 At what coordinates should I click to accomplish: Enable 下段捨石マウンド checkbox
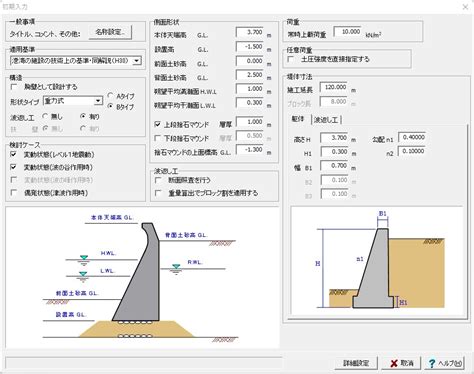[x=158, y=138]
